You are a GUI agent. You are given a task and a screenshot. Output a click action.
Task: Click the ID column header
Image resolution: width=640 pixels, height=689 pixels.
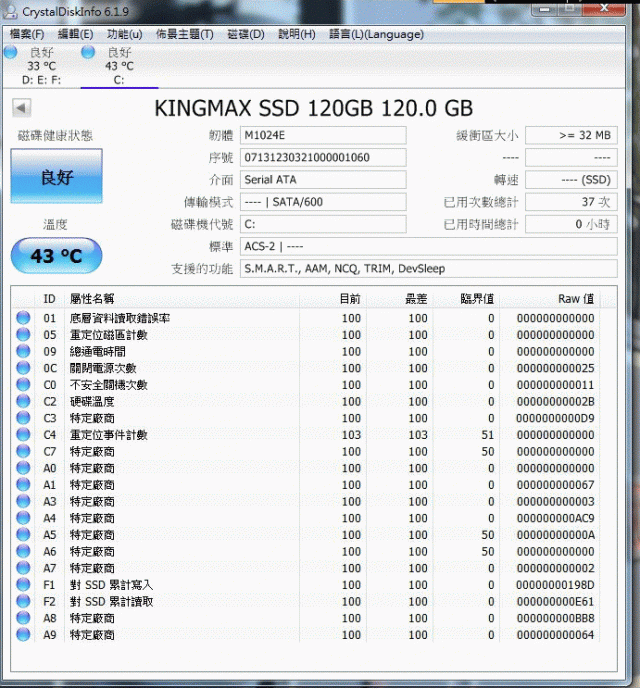pos(49,299)
